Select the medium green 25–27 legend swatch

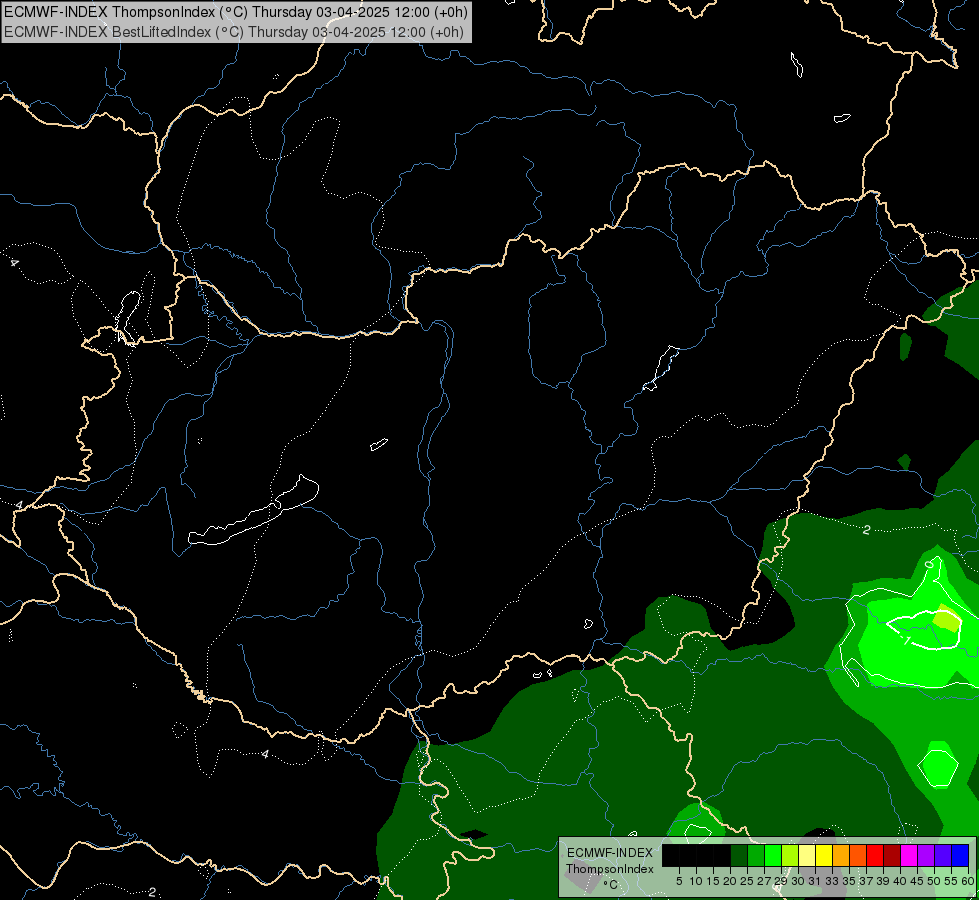point(756,855)
